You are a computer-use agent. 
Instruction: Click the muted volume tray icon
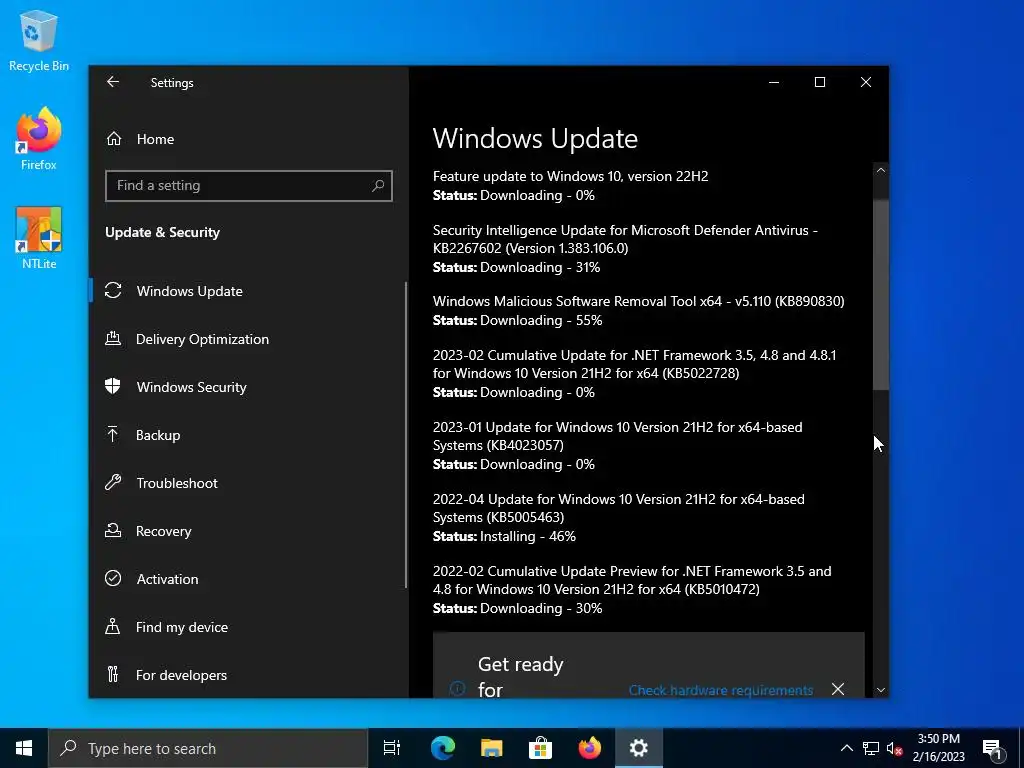[895, 748]
